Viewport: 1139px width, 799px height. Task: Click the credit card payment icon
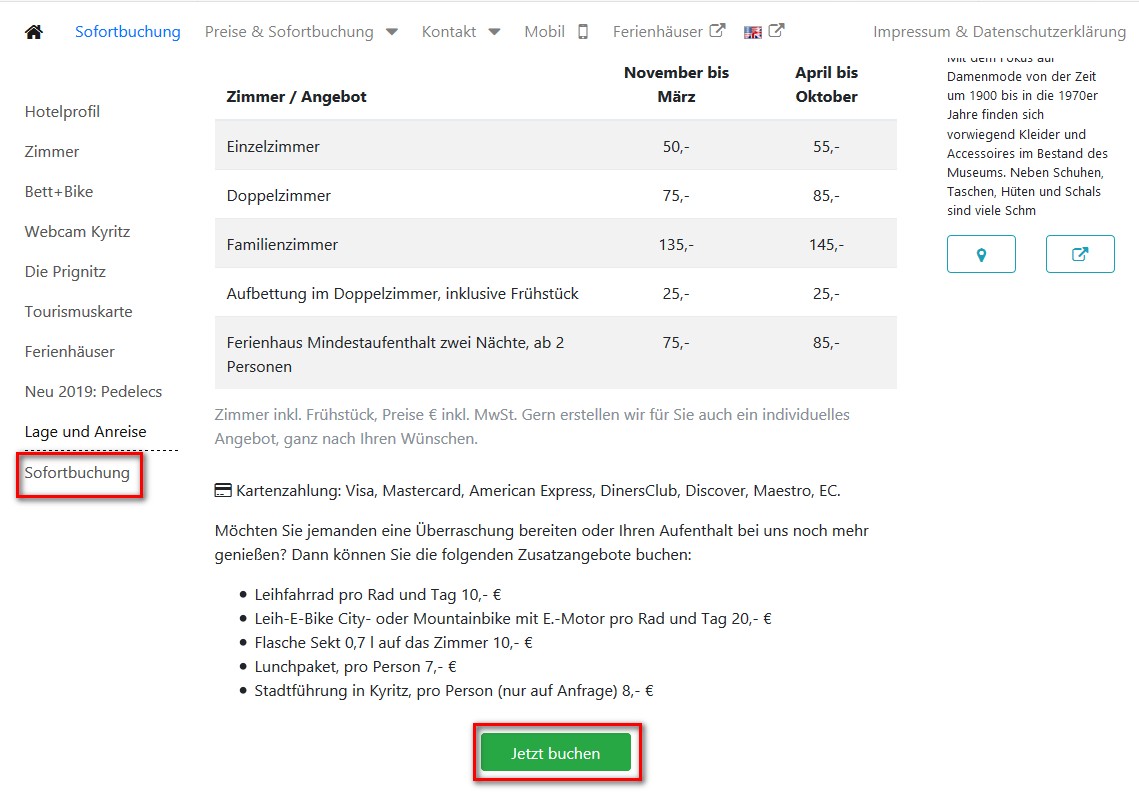pyautogui.click(x=220, y=489)
